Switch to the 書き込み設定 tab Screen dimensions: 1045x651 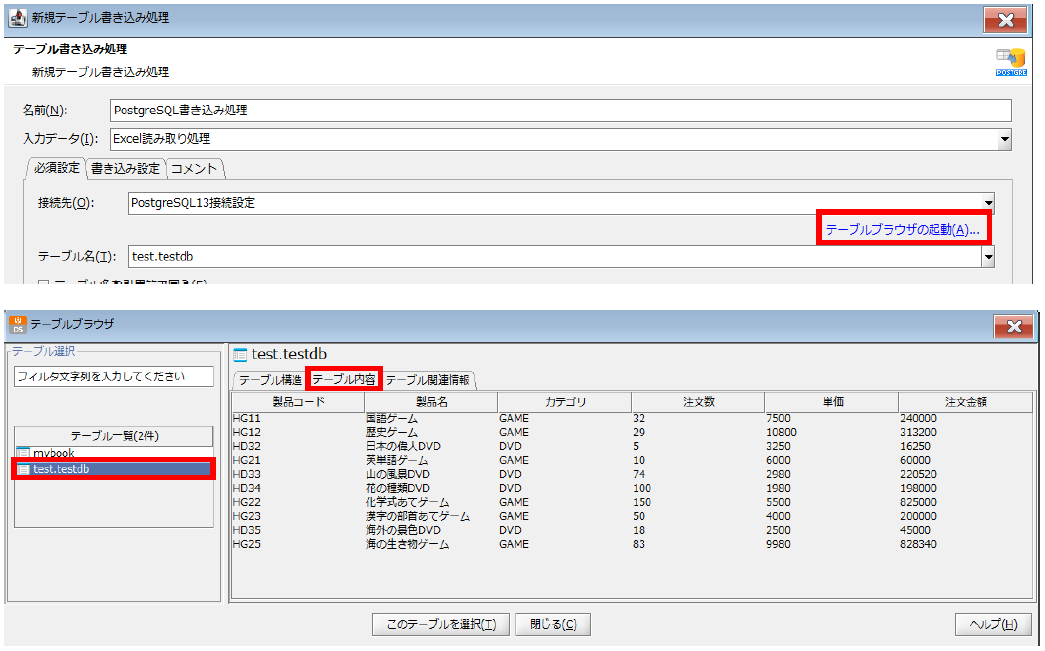125,168
